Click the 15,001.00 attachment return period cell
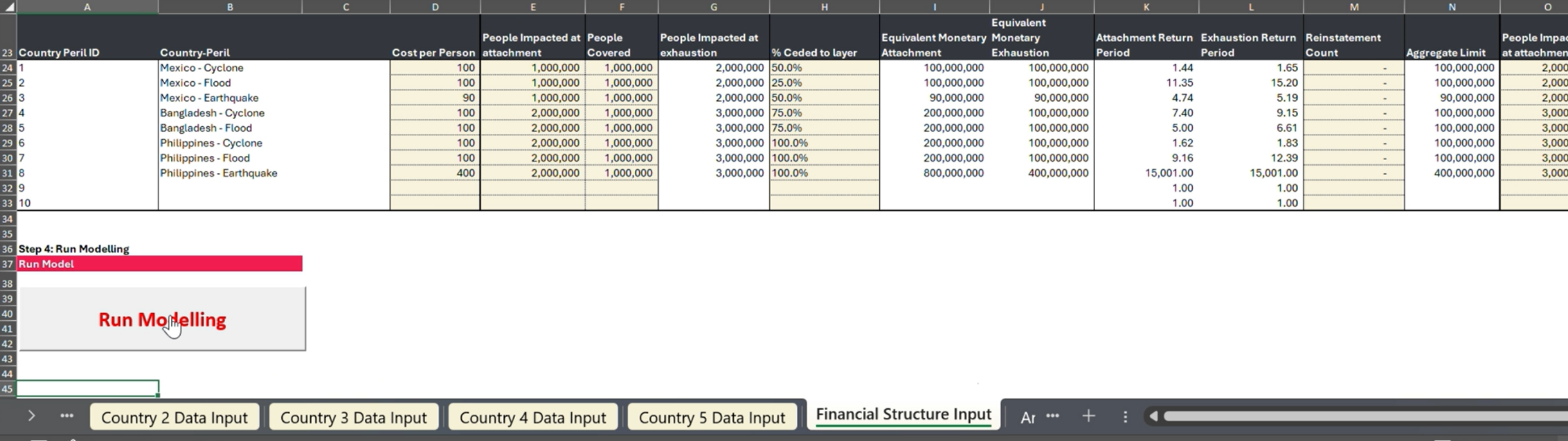Image resolution: width=1568 pixels, height=441 pixels. pos(1146,173)
